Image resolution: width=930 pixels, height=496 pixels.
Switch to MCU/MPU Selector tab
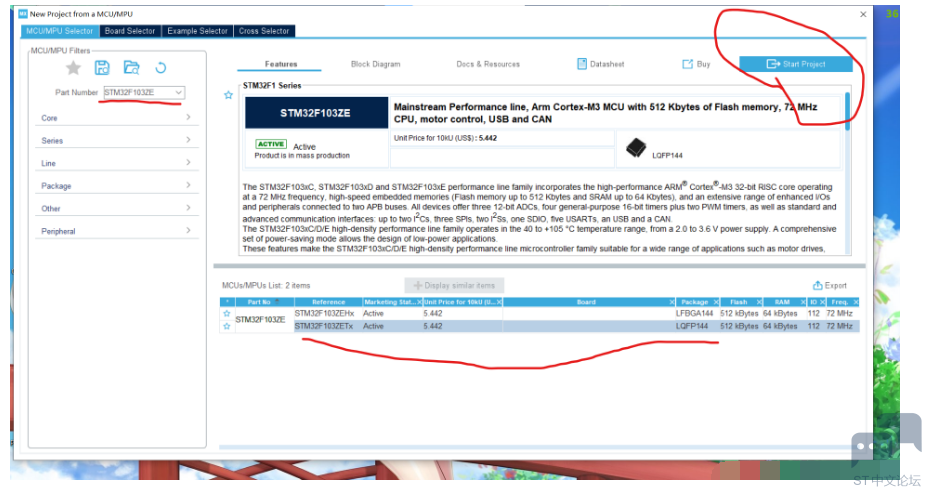(x=59, y=31)
